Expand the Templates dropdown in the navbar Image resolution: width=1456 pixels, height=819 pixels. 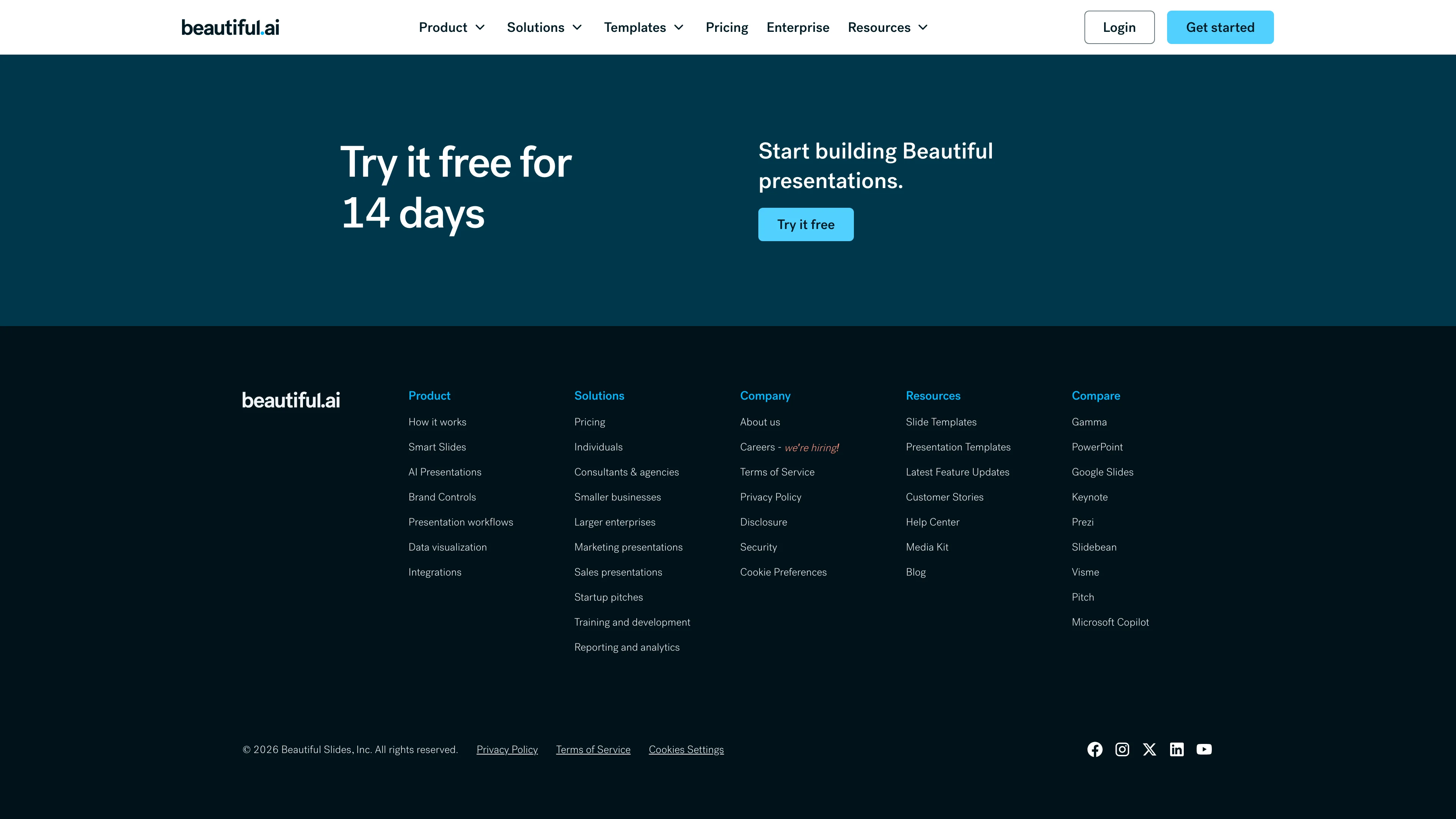pyautogui.click(x=644, y=27)
